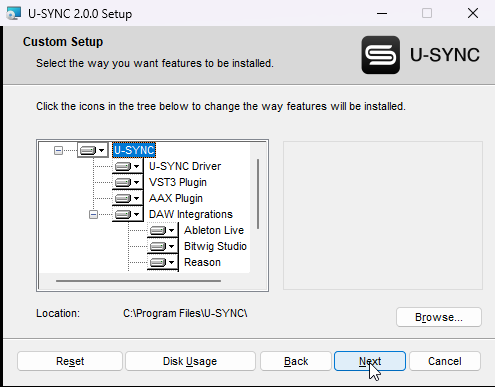Click the U-SYNC logo icon
The height and width of the screenshot is (387, 495).
coord(381,55)
